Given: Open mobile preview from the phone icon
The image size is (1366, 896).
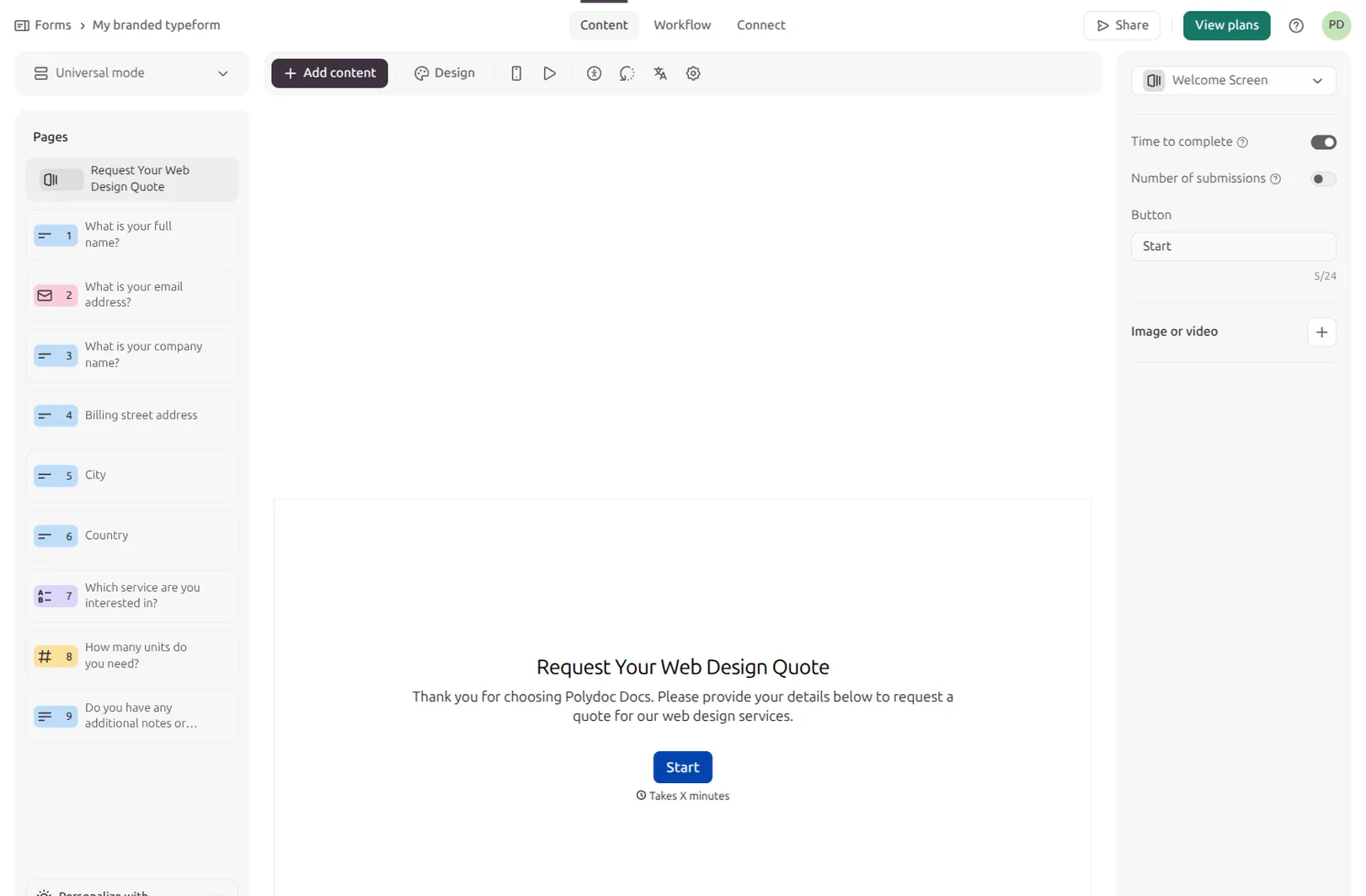Looking at the screenshot, I should pos(516,73).
